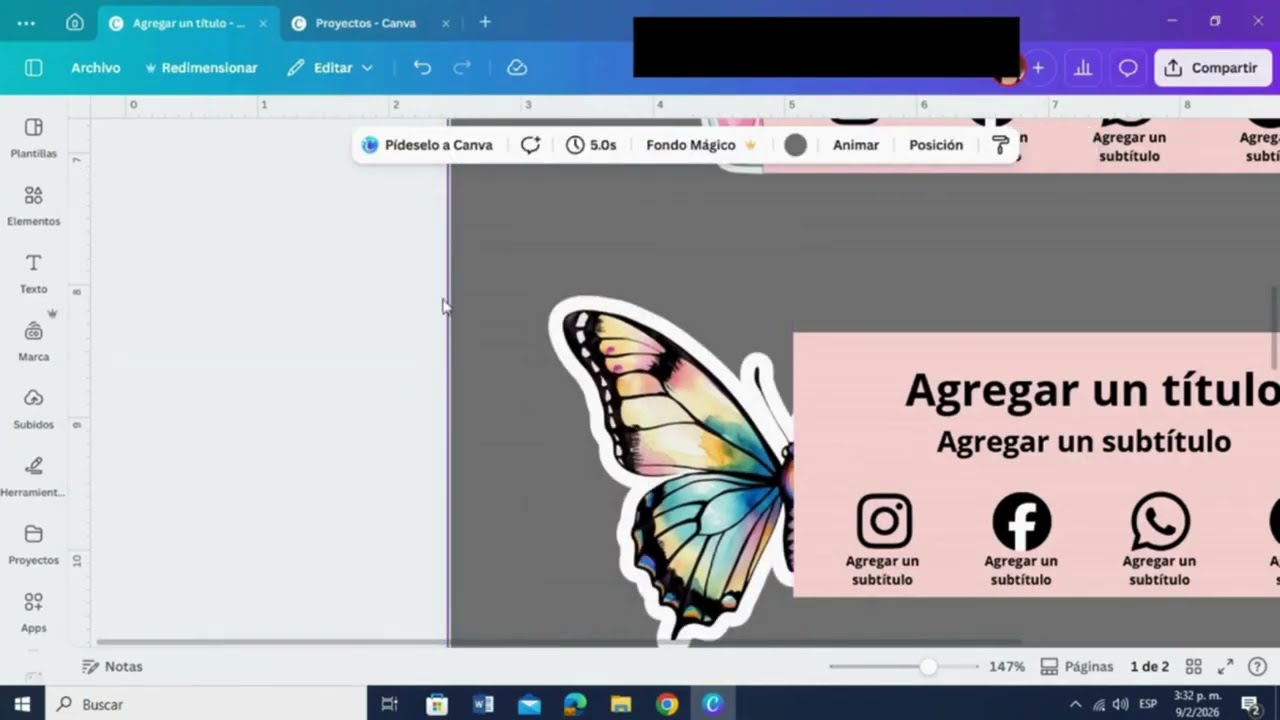Click the Animar button
The width and height of the screenshot is (1280, 720).
[x=856, y=145]
